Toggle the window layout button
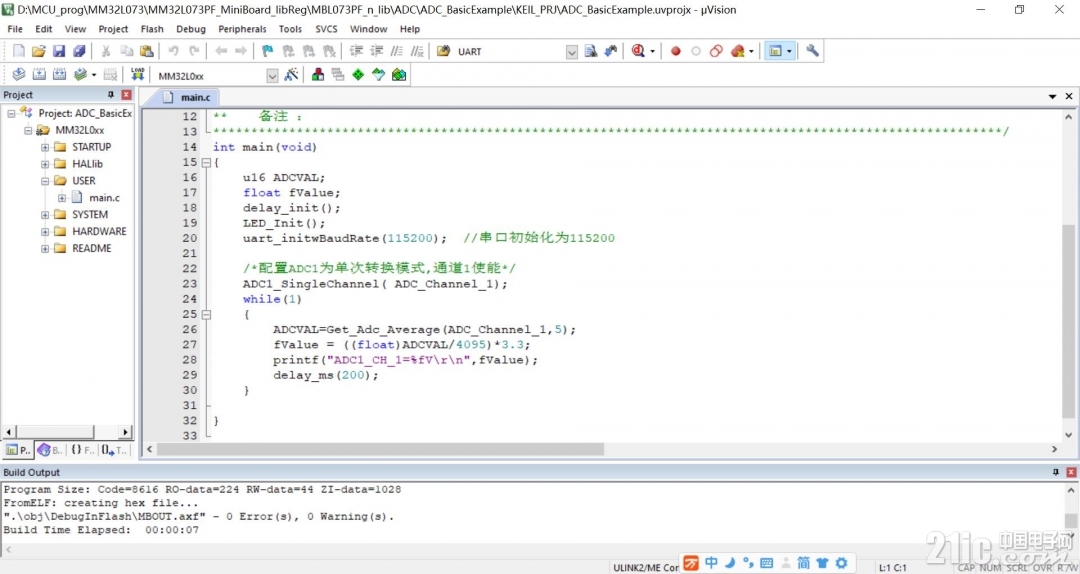1080x574 pixels. coord(776,51)
